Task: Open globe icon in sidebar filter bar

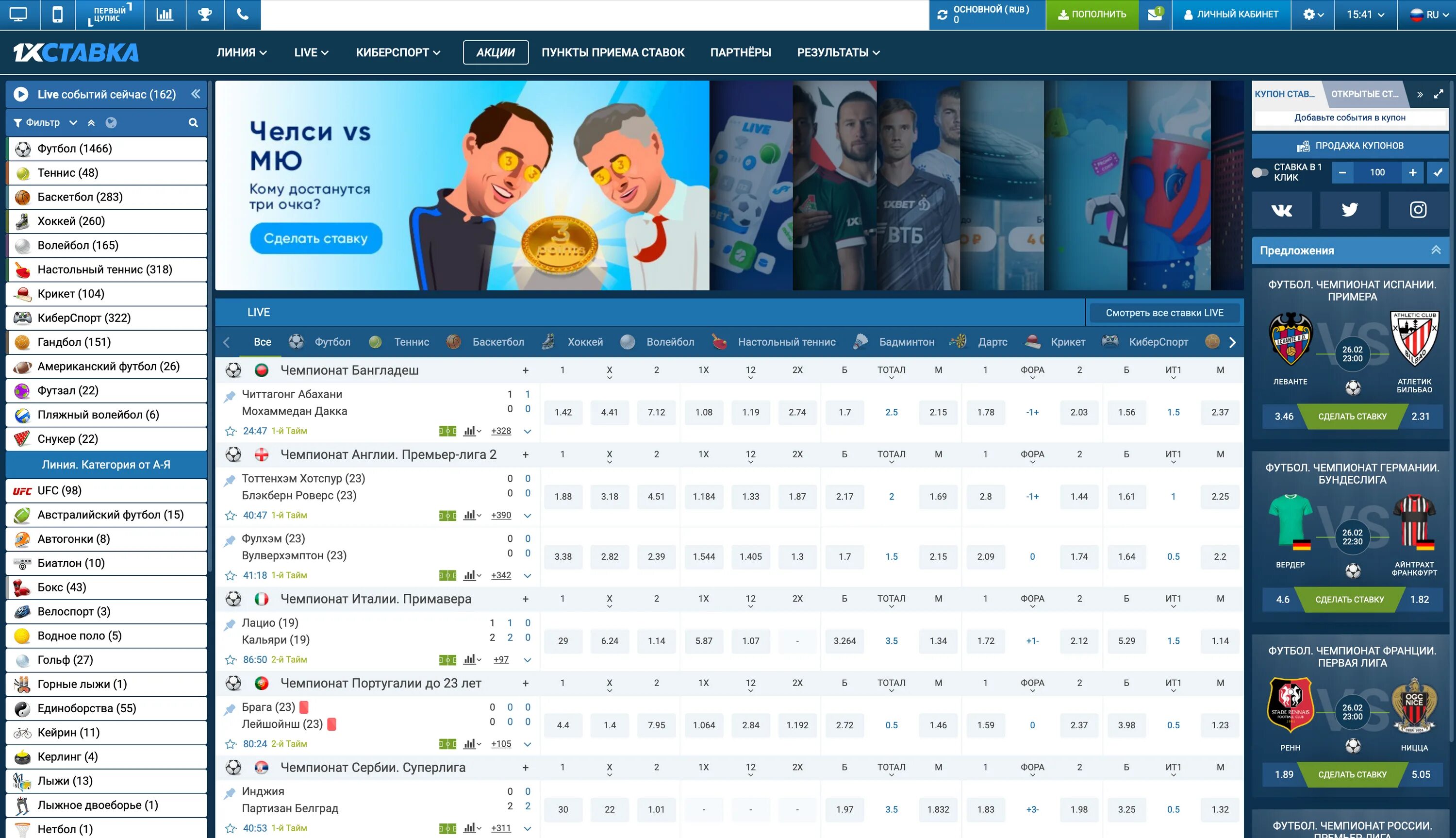Action: [111, 122]
